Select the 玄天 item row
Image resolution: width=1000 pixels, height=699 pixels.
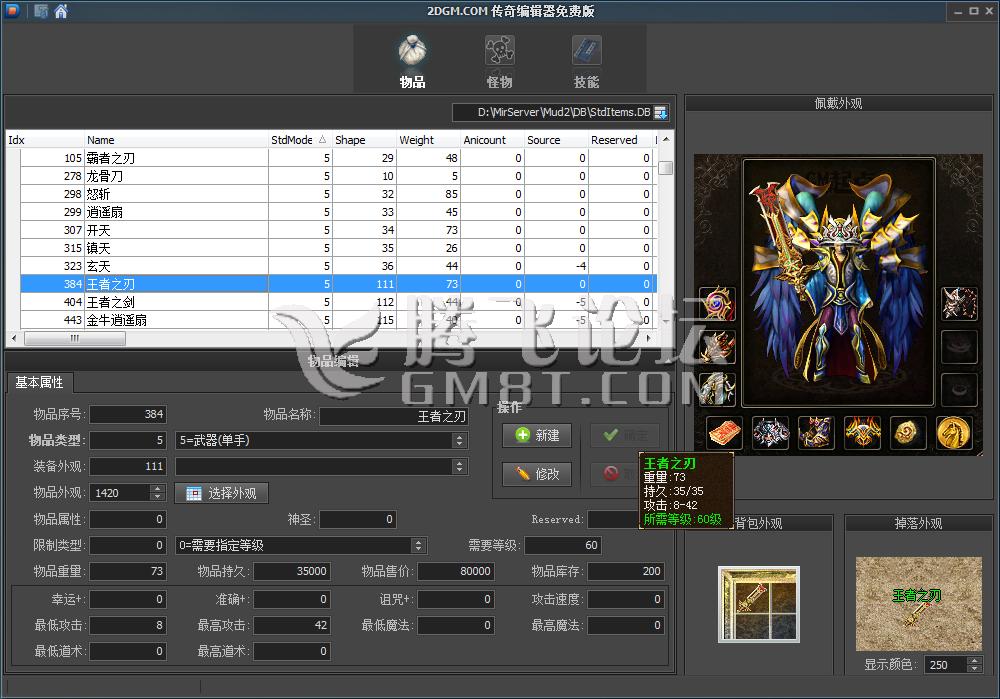(338, 266)
